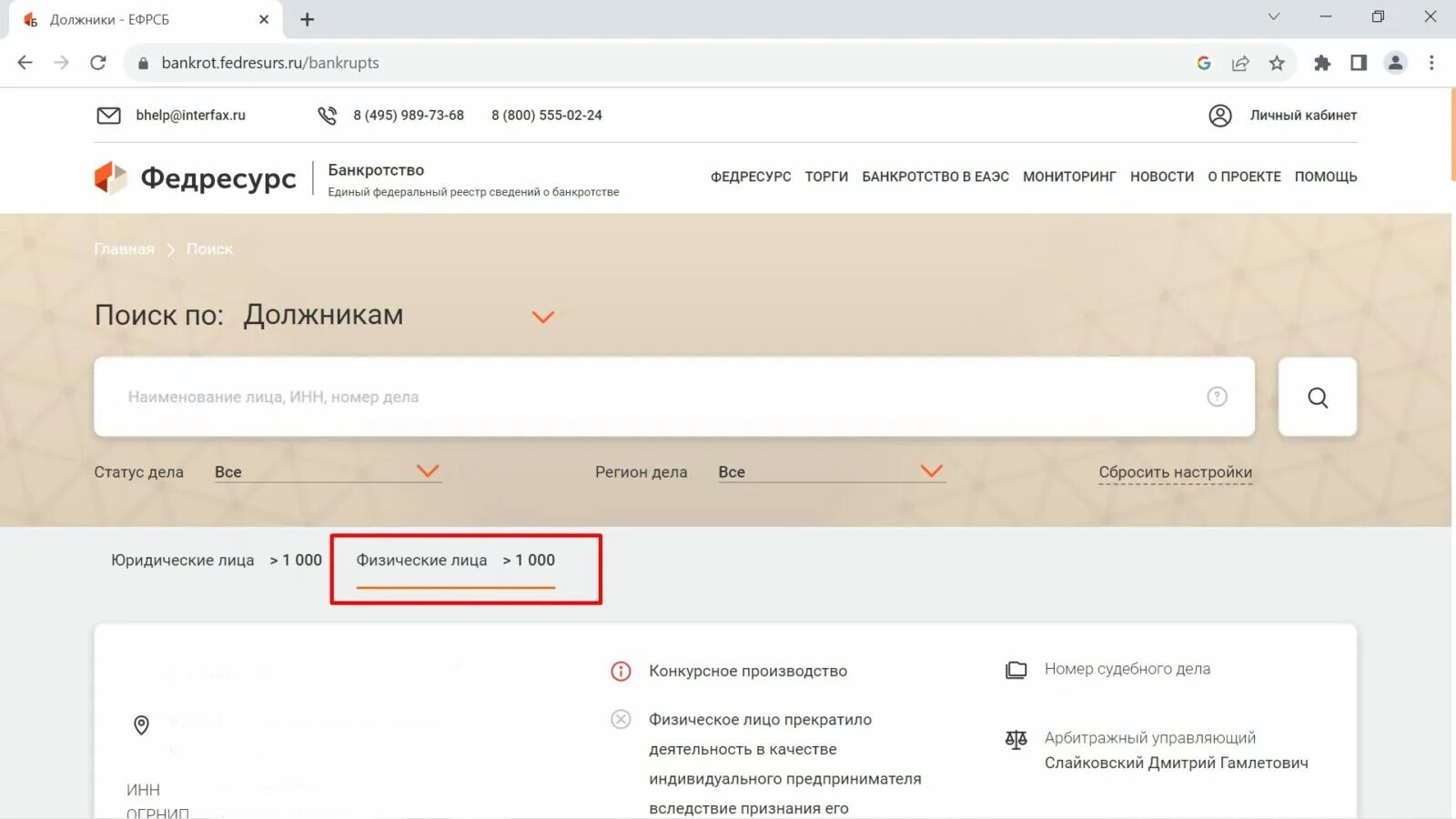The width and height of the screenshot is (1456, 819).
Task: Click phone number 8 (495) 989-73-68
Action: 409,116
